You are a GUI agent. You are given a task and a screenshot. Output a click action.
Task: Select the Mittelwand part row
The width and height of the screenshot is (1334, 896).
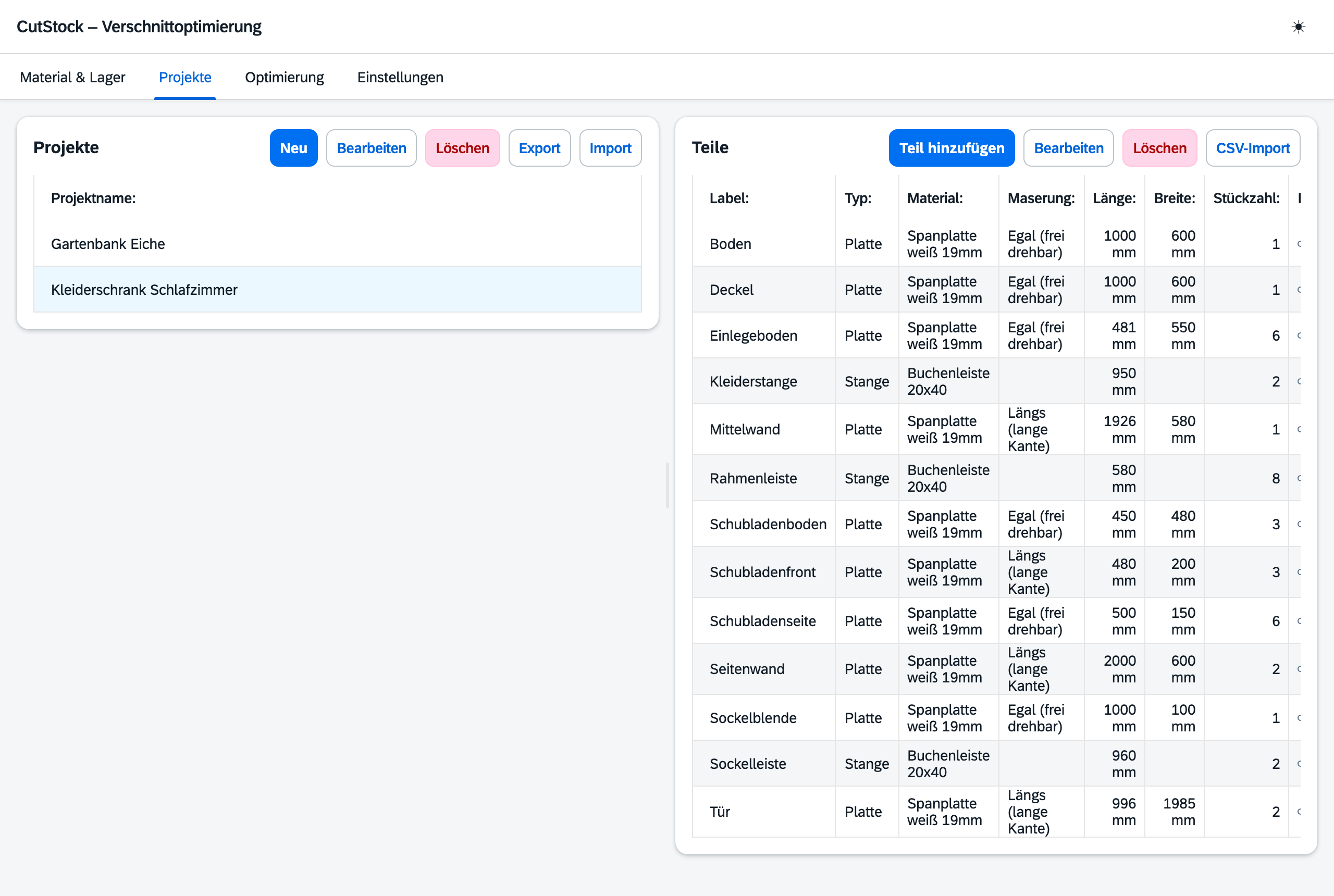coord(996,430)
